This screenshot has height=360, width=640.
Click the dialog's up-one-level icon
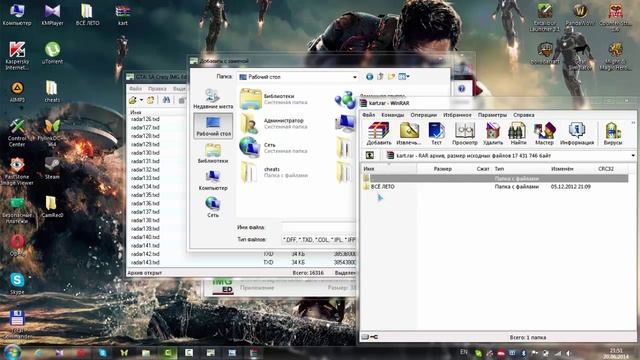(380, 77)
